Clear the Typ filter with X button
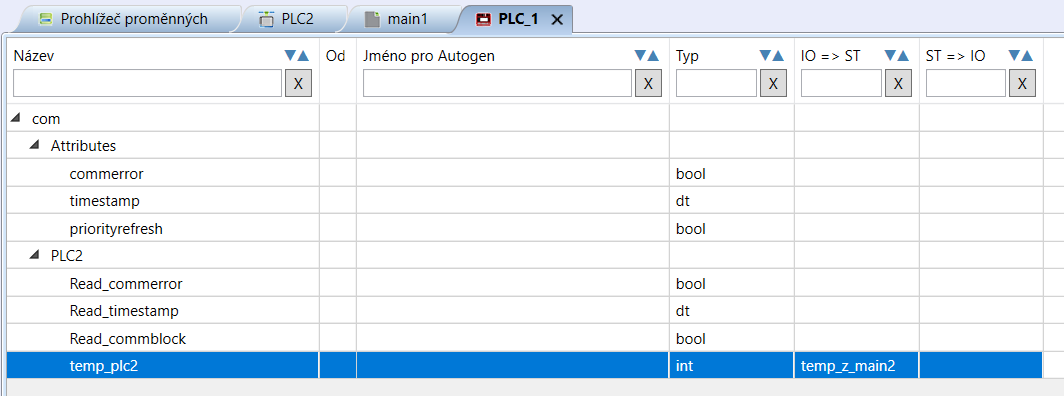 [x=773, y=83]
